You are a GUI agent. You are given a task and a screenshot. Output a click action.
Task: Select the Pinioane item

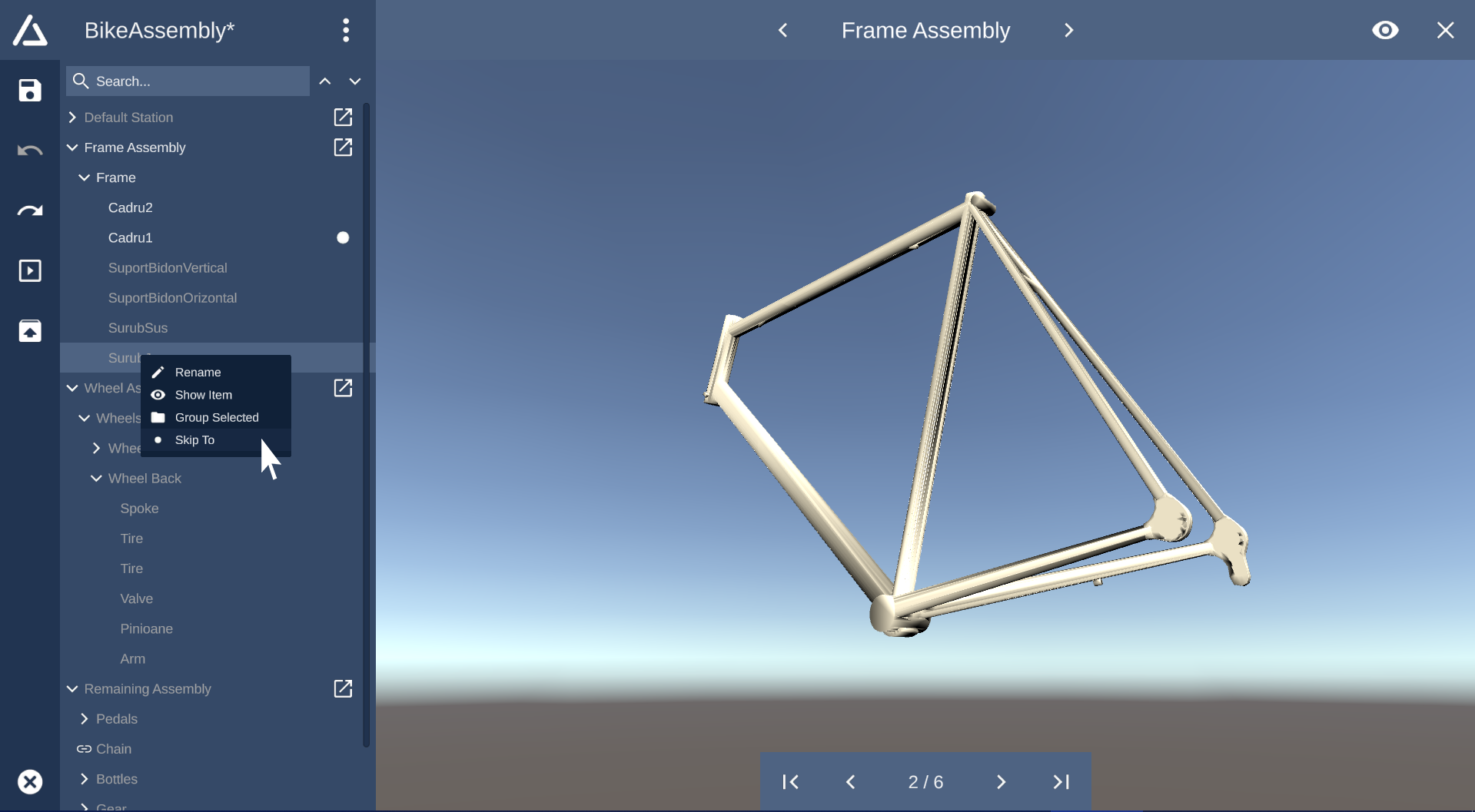click(x=146, y=629)
